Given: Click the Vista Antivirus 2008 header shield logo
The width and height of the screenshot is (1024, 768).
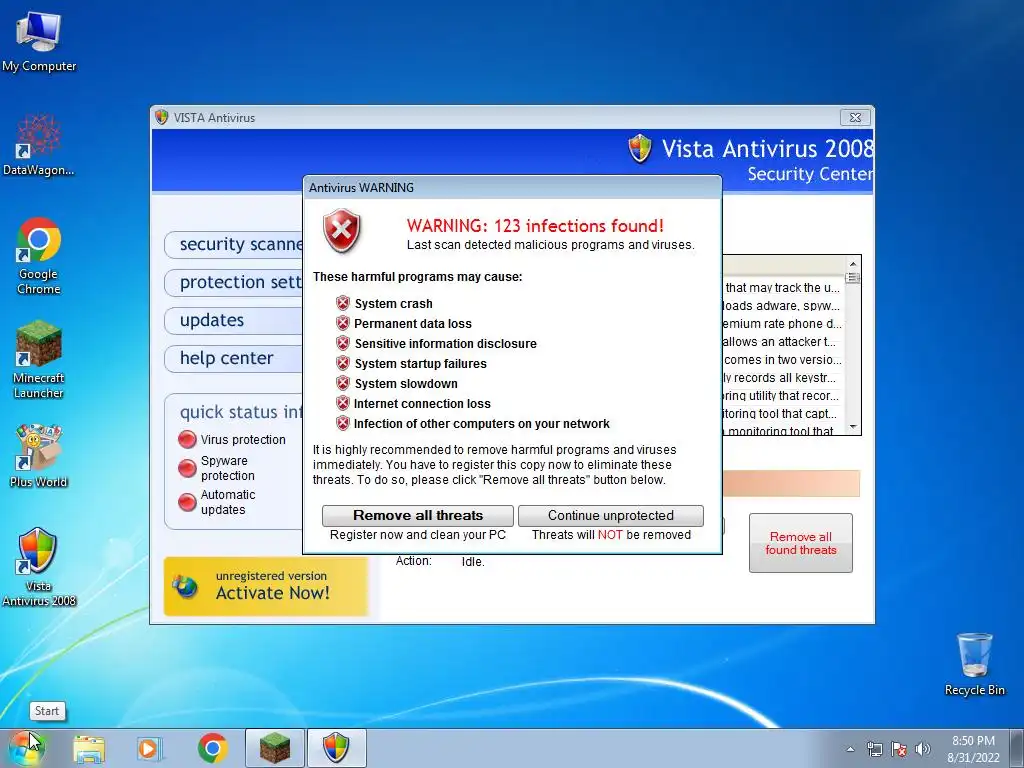Looking at the screenshot, I should point(640,149).
